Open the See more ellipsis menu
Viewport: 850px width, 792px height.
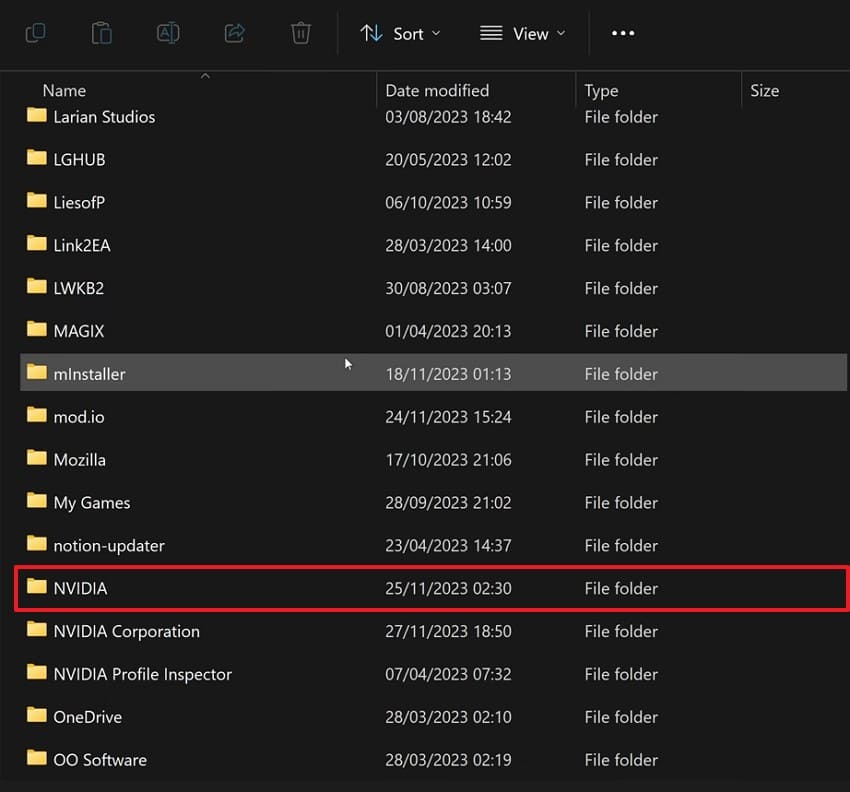click(623, 33)
